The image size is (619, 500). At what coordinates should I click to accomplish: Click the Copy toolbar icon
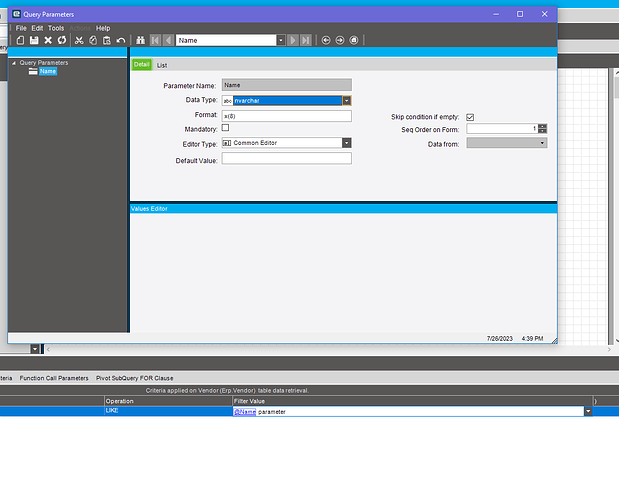click(93, 40)
